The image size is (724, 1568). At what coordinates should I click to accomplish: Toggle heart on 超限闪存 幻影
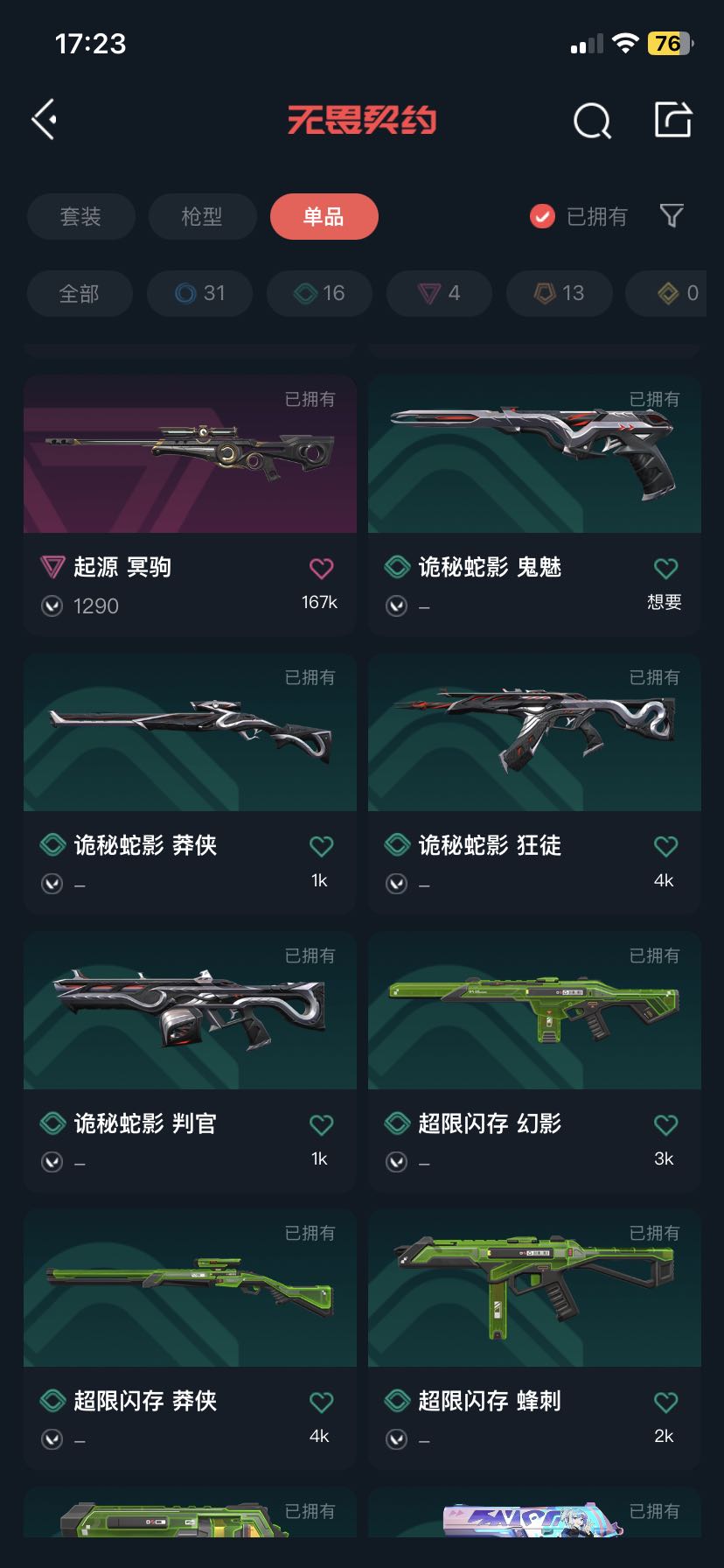(665, 1124)
